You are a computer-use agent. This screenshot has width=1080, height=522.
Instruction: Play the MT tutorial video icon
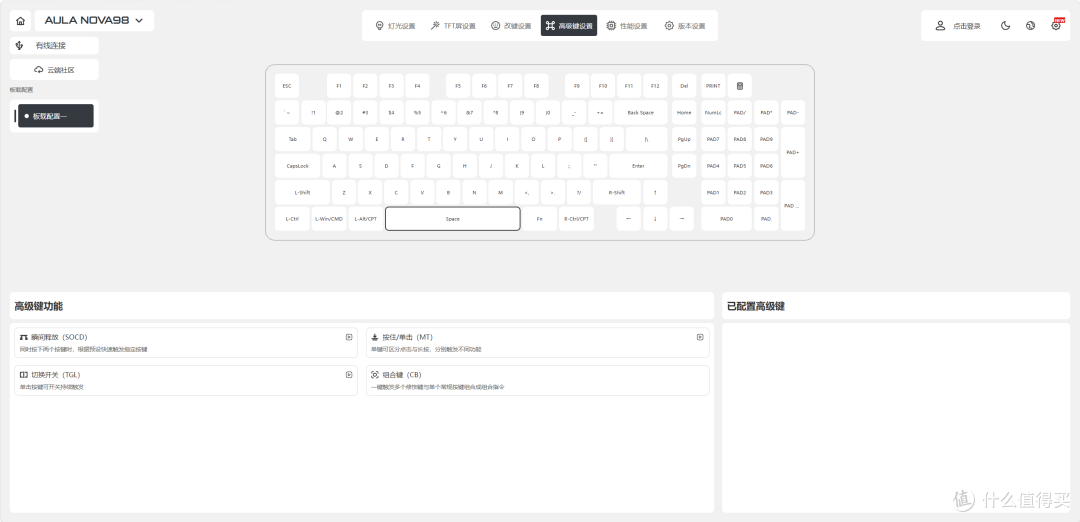[x=700, y=337]
